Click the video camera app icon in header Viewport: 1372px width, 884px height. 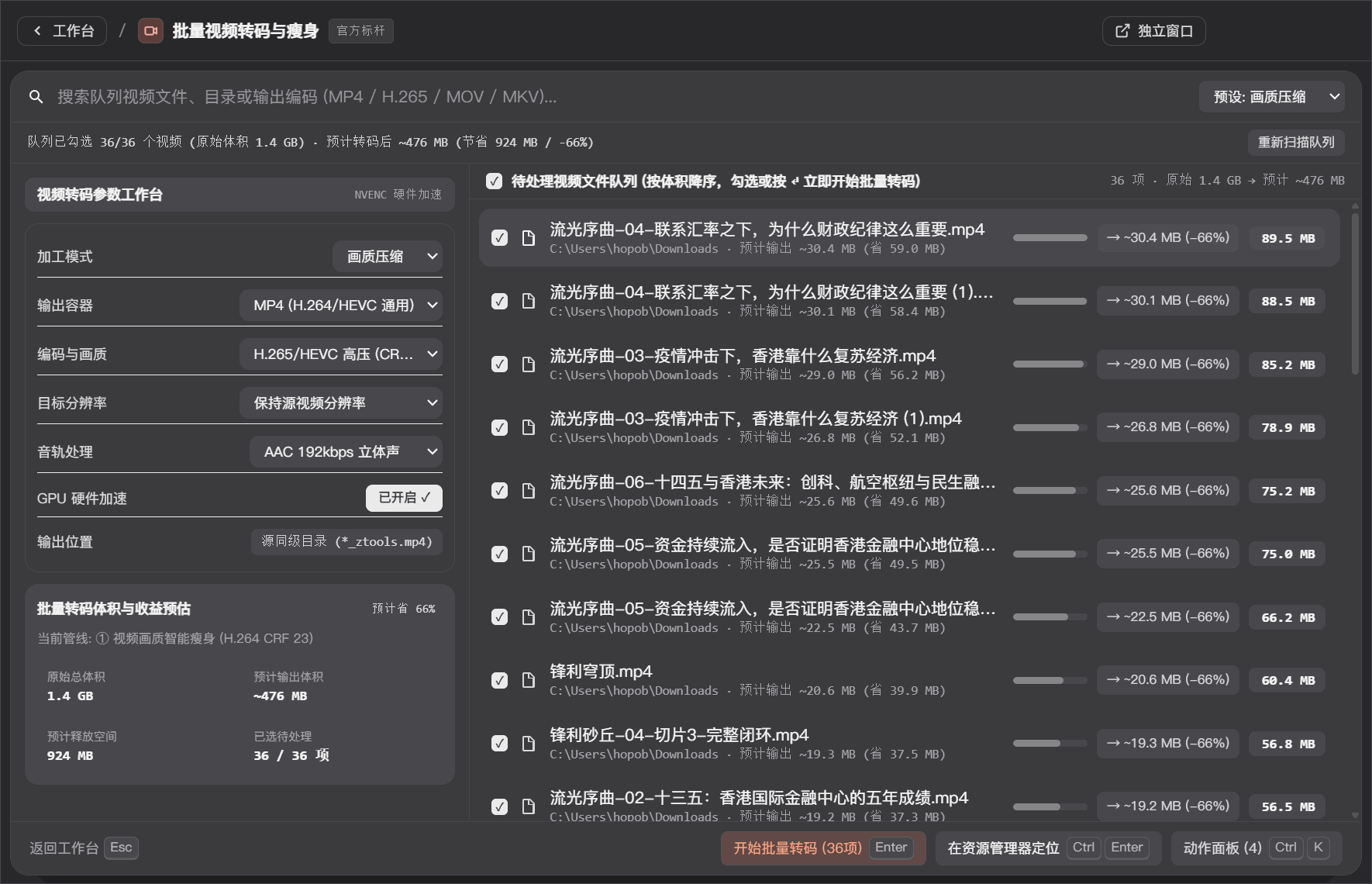(x=150, y=31)
